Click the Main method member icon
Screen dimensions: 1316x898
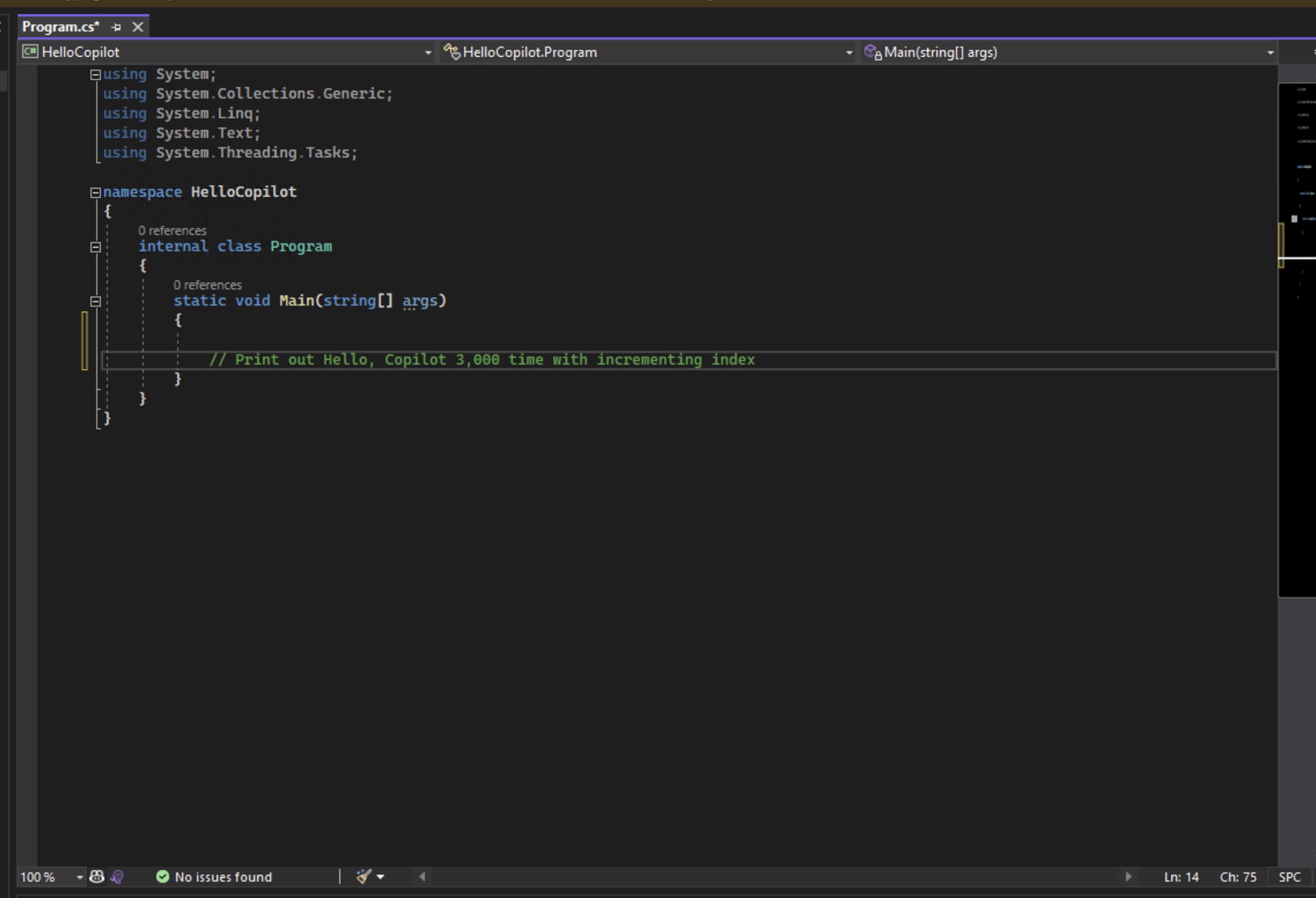[873, 52]
